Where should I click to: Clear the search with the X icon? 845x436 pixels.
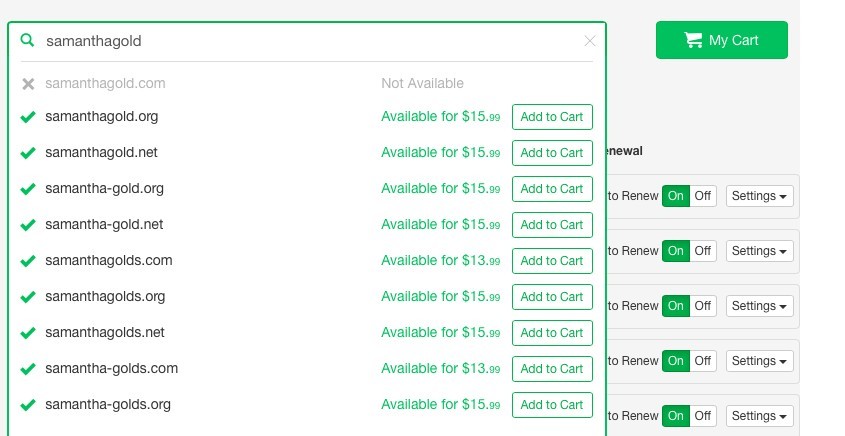590,41
